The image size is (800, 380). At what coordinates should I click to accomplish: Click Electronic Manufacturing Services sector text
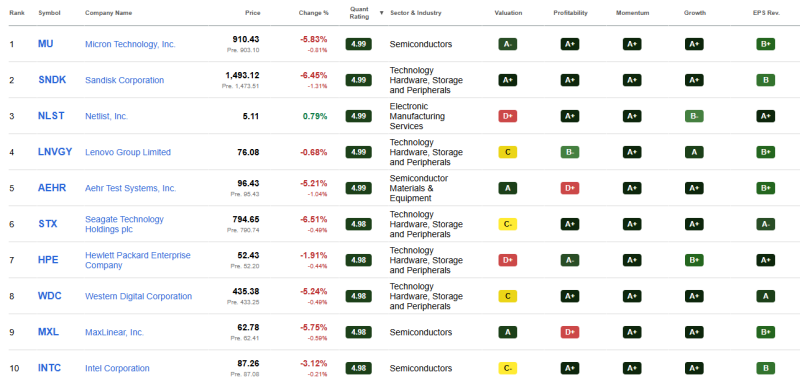pyautogui.click(x=417, y=116)
